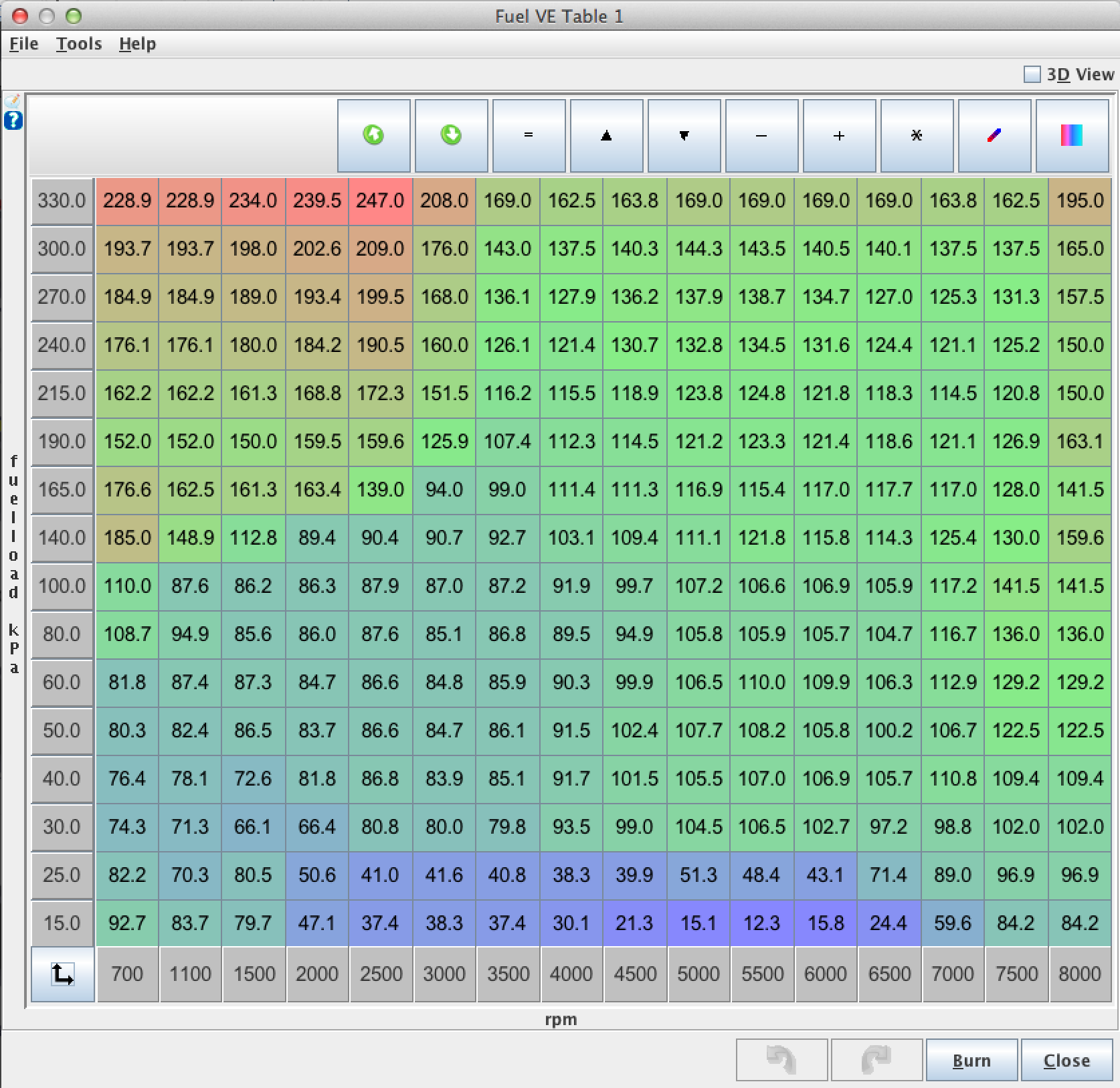Viewport: 1120px width, 1088px height.
Task: Open the Tools menu
Action: tap(79, 44)
